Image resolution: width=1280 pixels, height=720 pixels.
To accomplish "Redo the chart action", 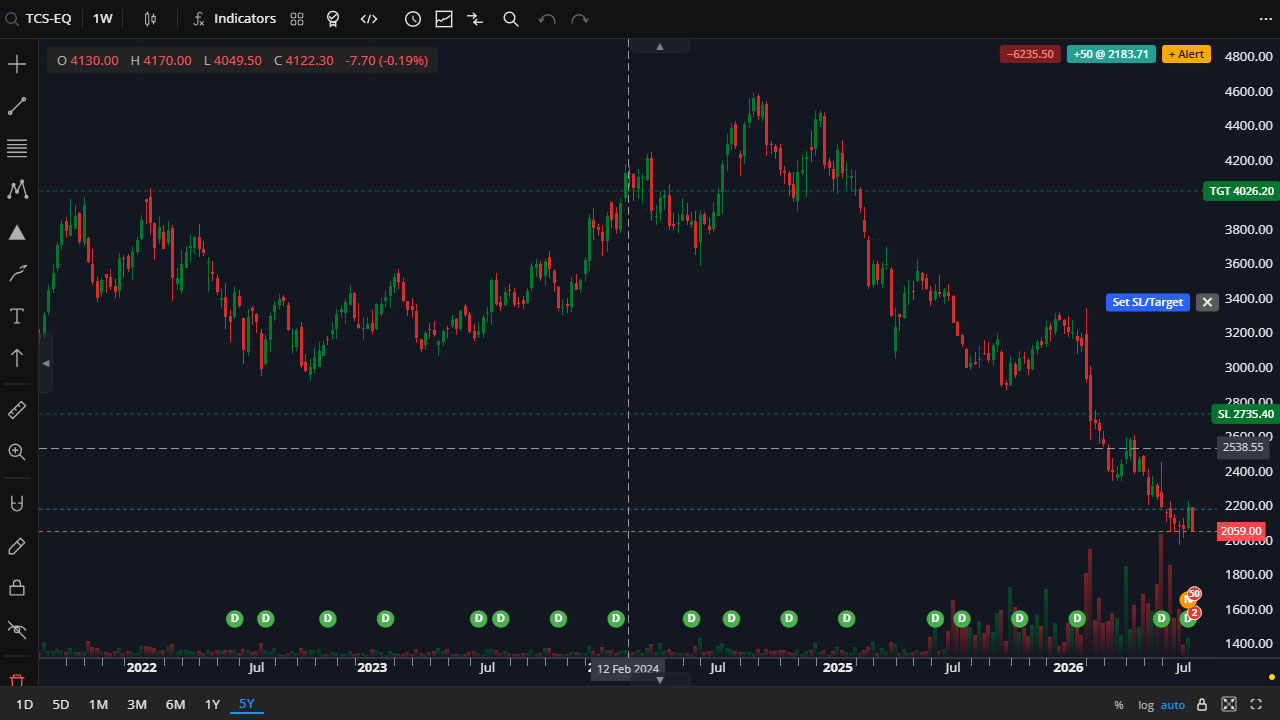I will (579, 19).
